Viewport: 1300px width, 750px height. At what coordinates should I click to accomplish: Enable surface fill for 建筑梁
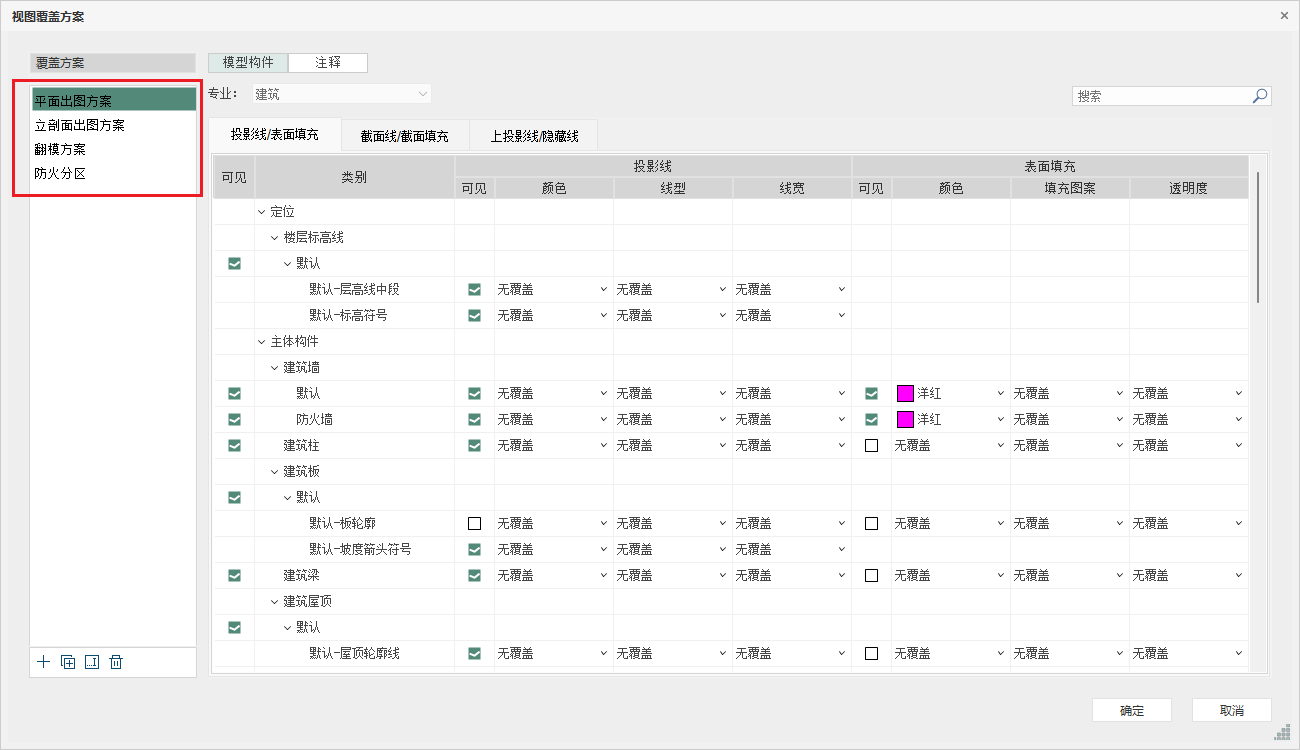(871, 575)
